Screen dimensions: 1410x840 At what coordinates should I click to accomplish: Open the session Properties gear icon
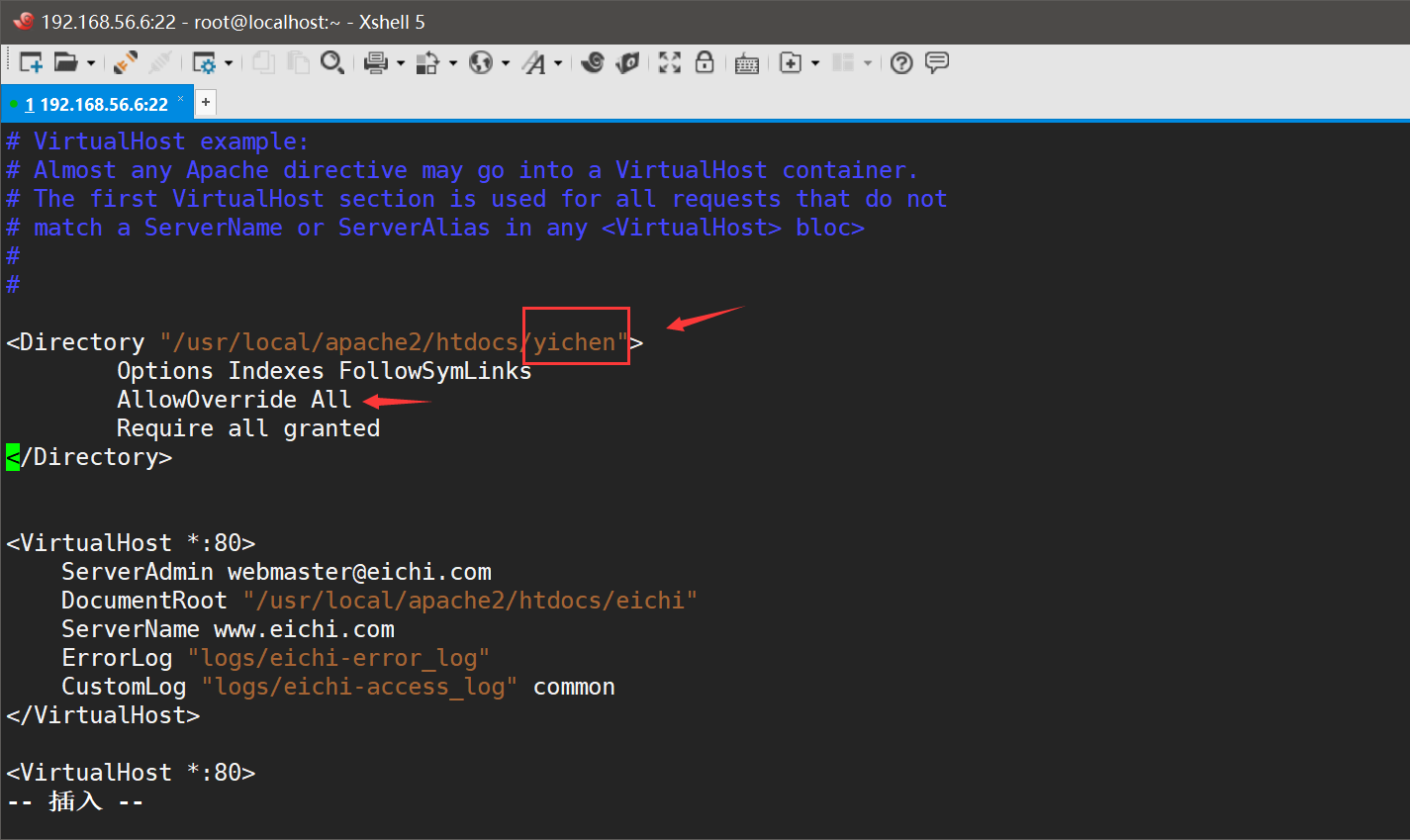coord(204,63)
